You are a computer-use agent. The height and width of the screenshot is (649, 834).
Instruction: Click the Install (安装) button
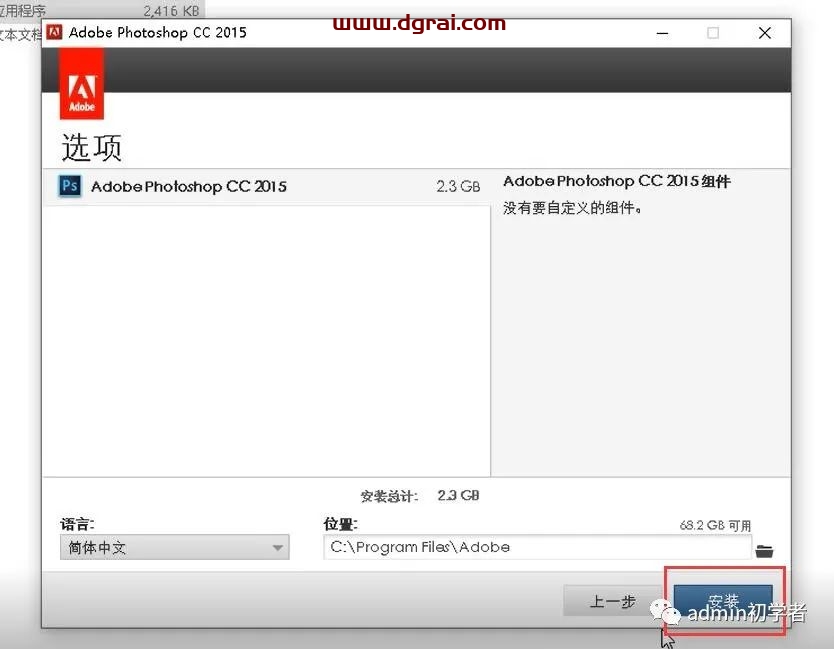click(x=723, y=602)
